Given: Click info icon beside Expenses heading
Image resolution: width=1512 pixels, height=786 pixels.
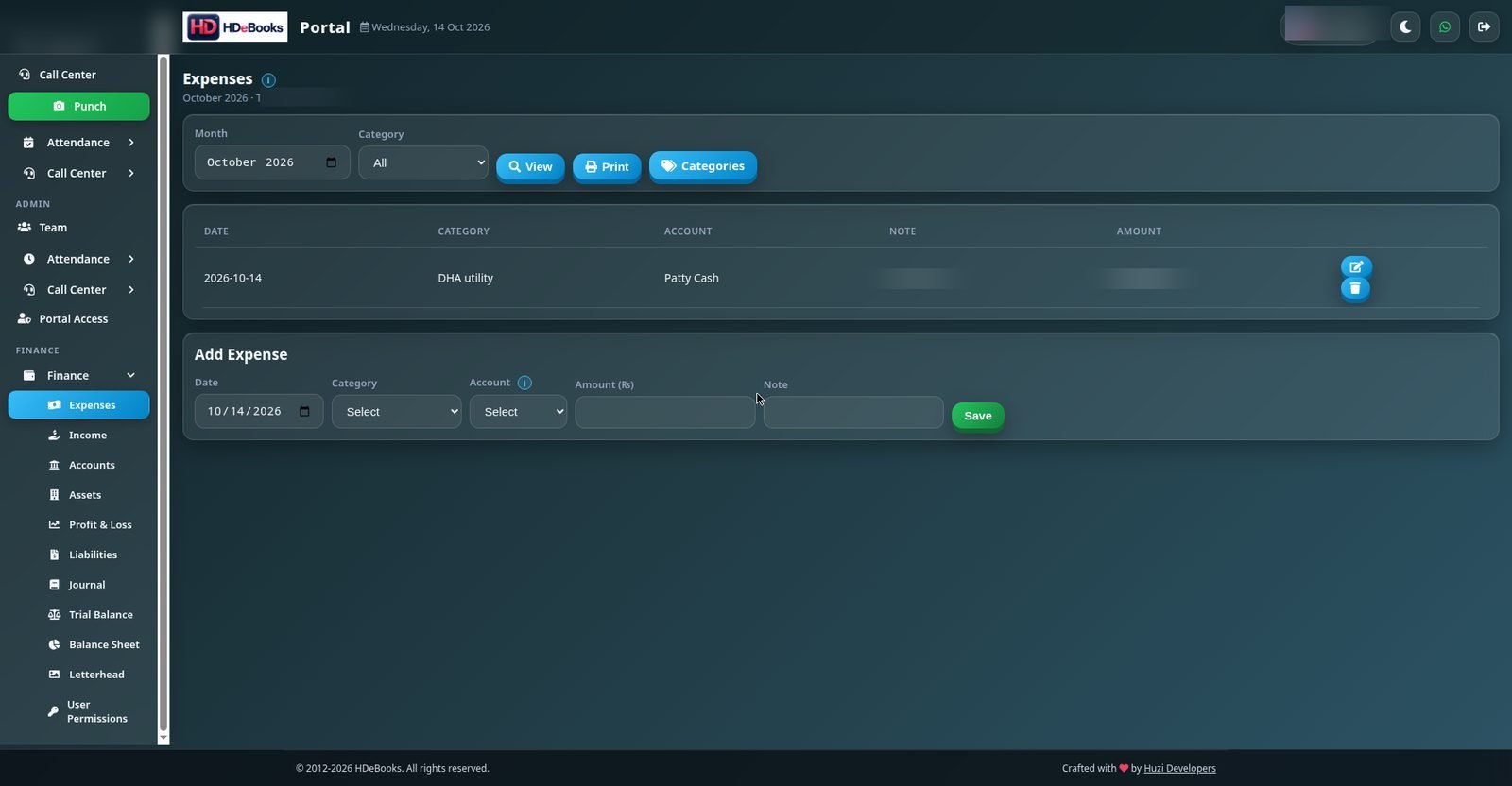Looking at the screenshot, I should click(x=268, y=80).
